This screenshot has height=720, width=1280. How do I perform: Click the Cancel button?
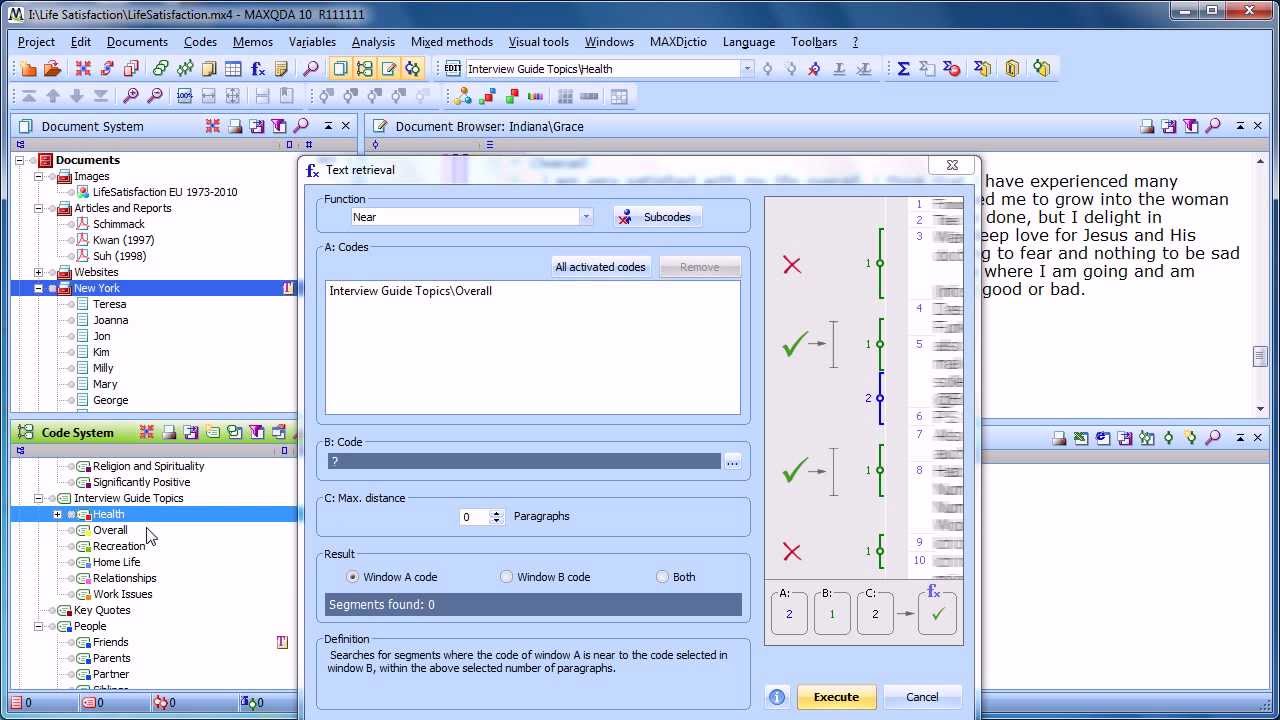pos(922,697)
